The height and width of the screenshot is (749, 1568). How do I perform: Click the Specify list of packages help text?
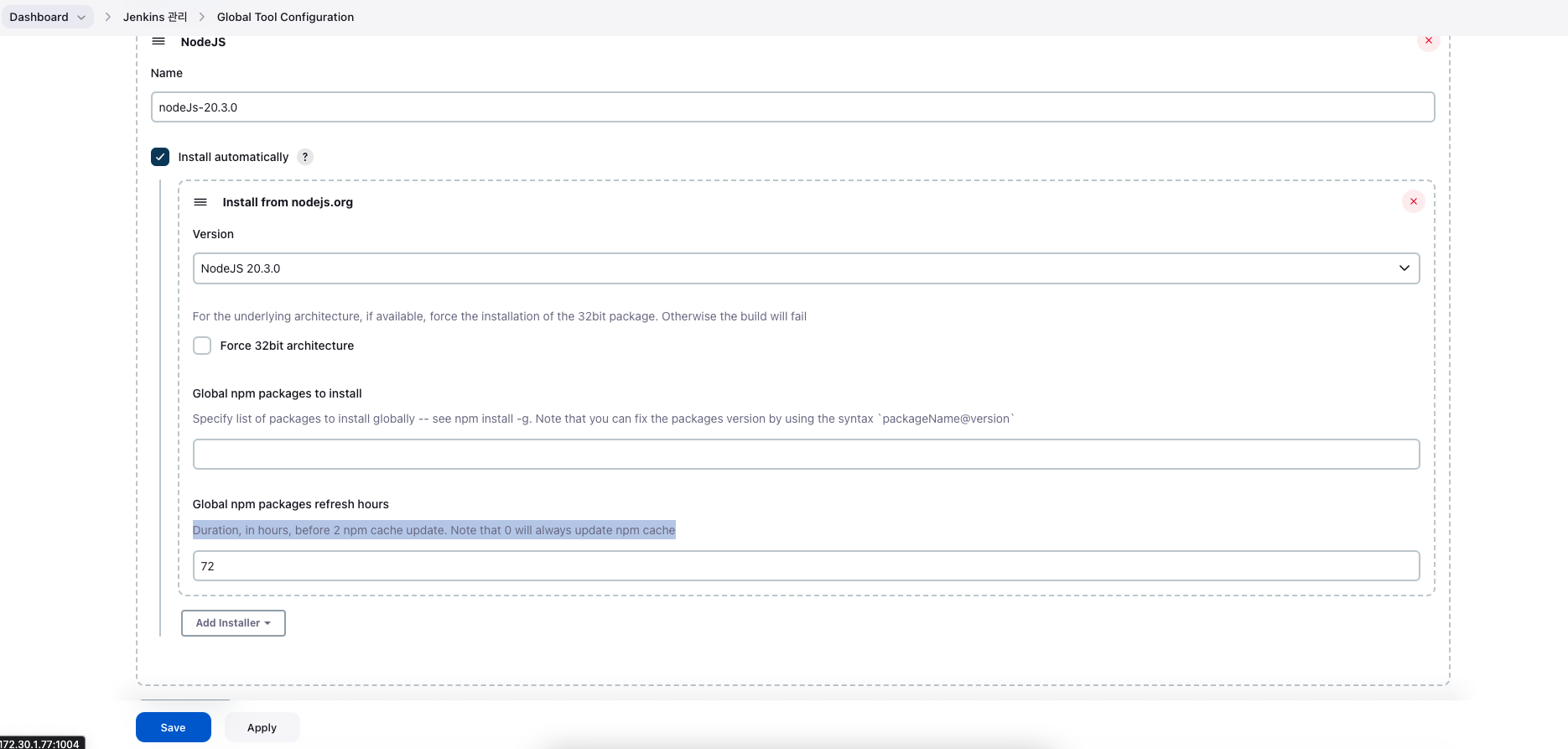tap(604, 419)
